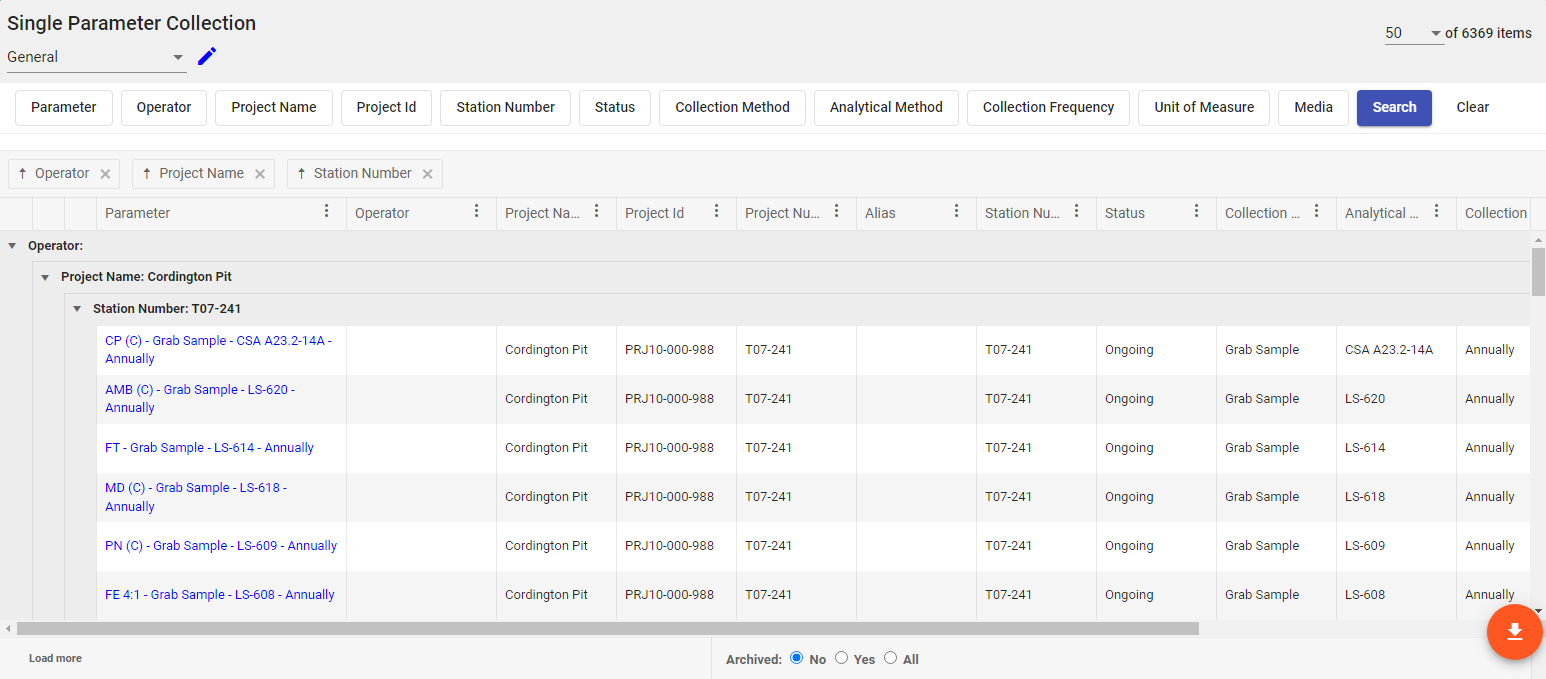Remove the Project Name grouping chip
Image resolution: width=1546 pixels, height=679 pixels.
click(x=260, y=174)
